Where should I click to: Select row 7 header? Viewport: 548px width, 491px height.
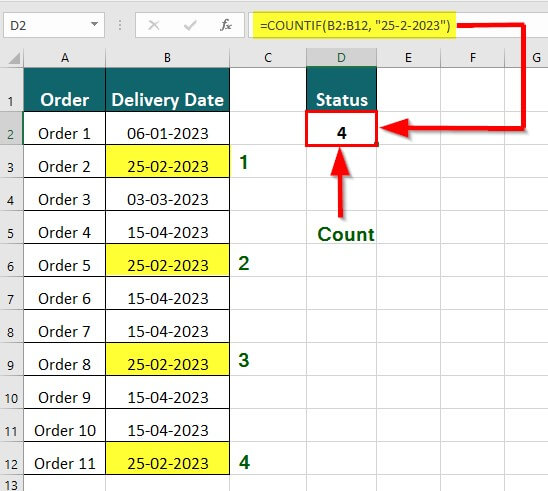[x=11, y=293]
